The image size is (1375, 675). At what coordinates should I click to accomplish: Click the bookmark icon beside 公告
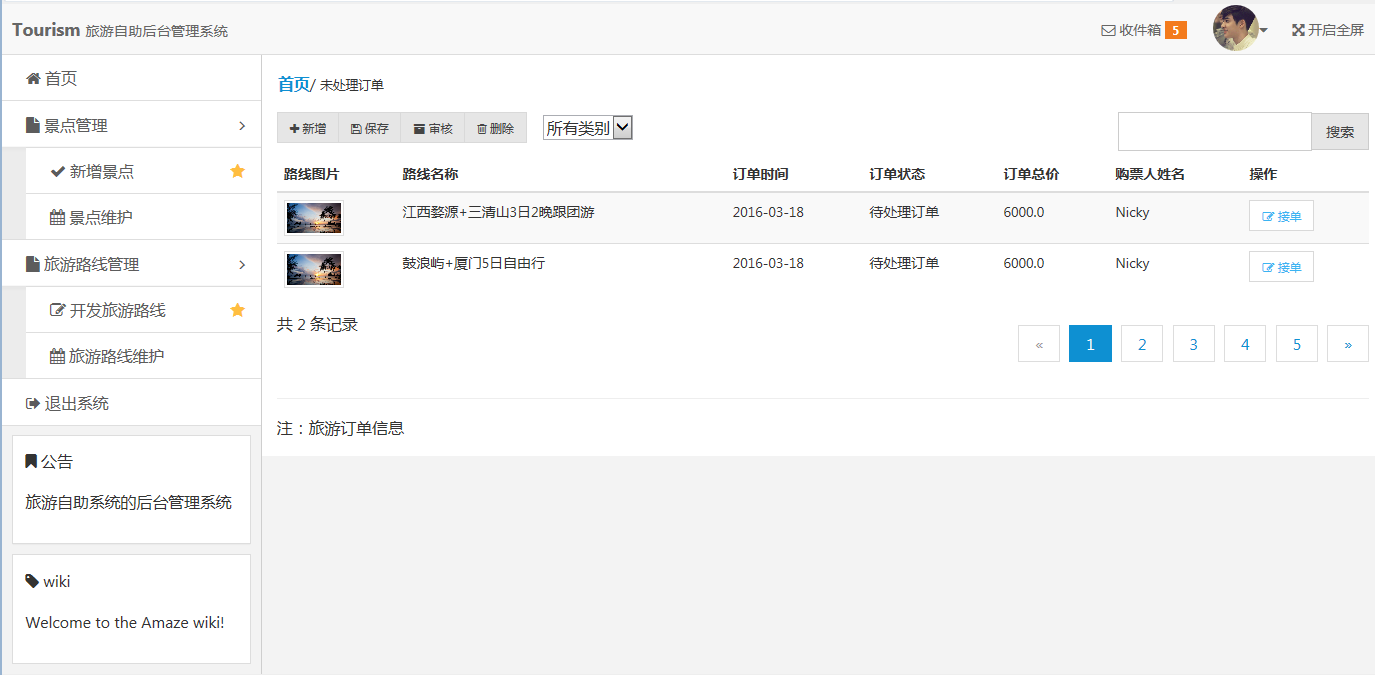(31, 461)
